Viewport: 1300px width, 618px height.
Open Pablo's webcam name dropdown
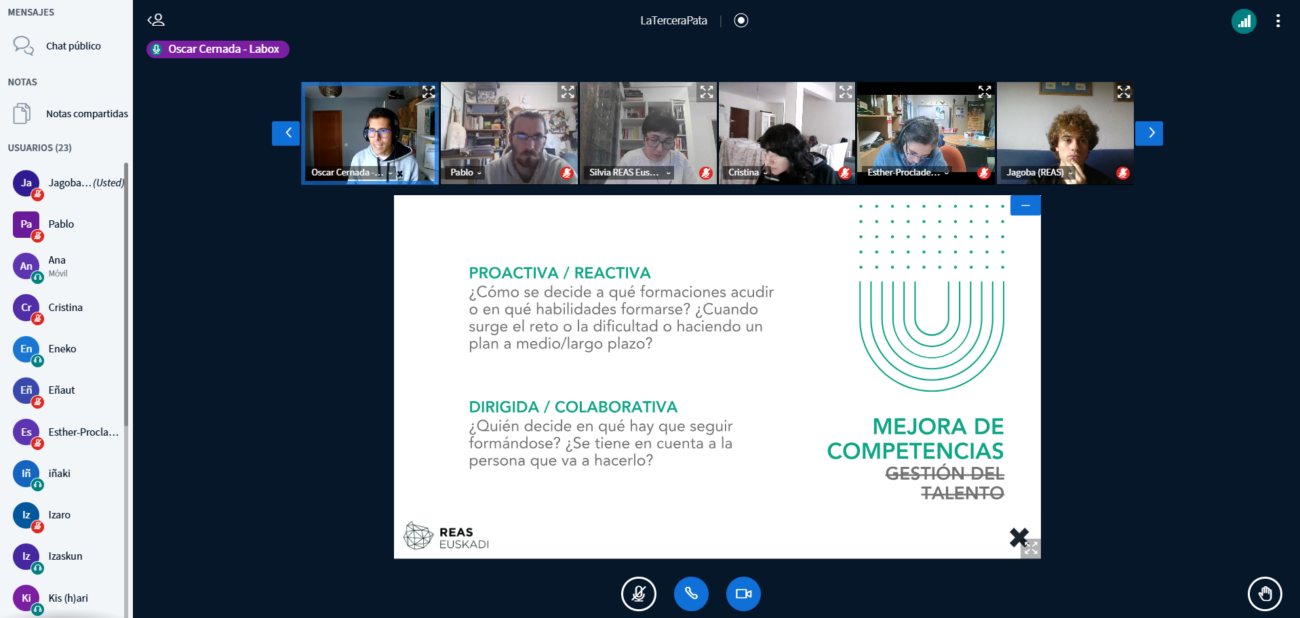coord(465,173)
